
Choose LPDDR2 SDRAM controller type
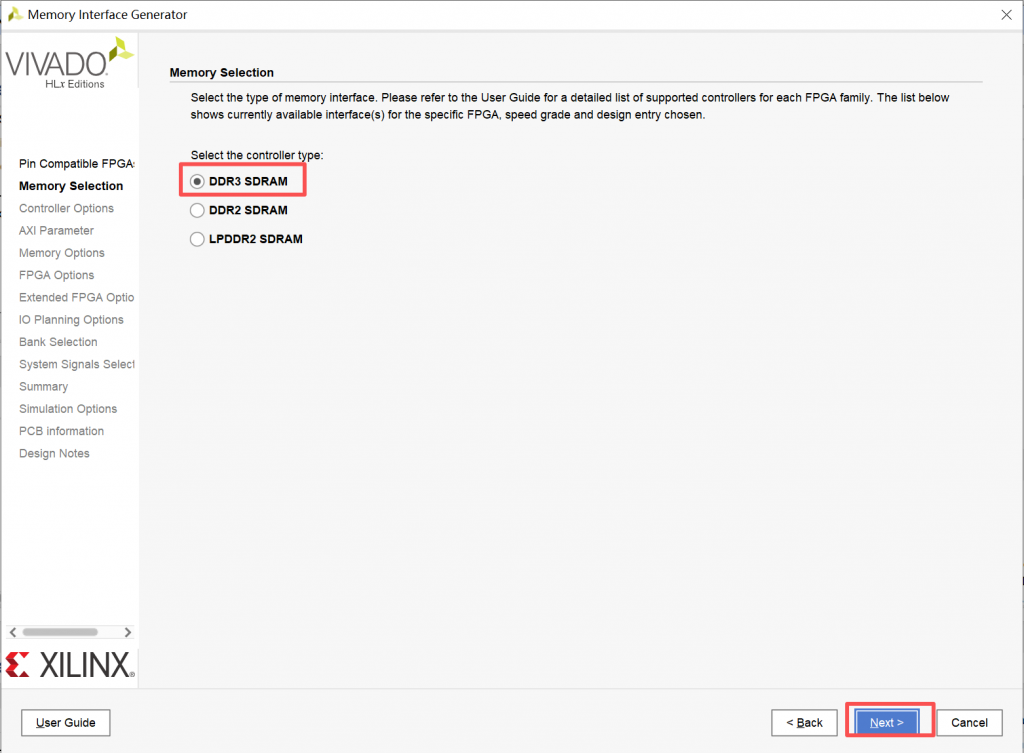[x=197, y=240]
